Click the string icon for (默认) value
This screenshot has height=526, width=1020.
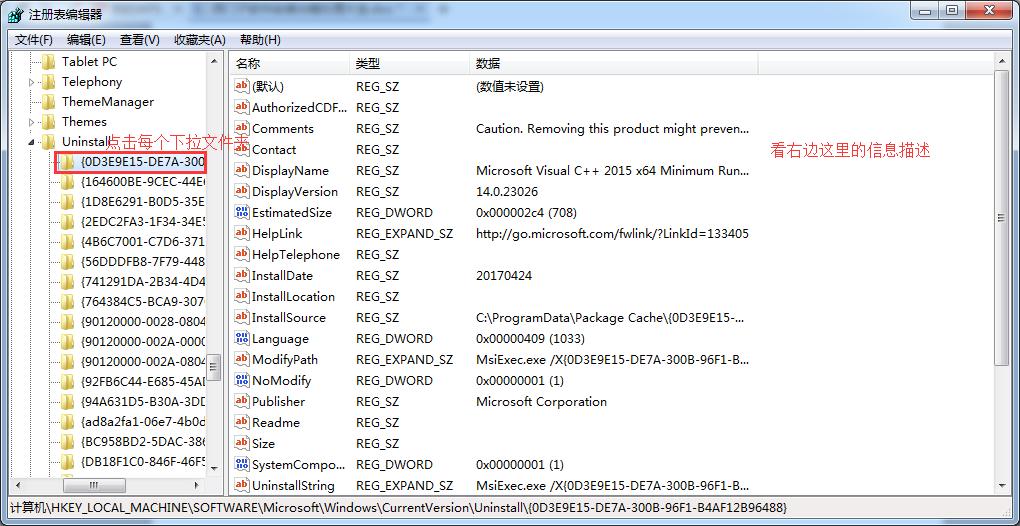pos(242,86)
